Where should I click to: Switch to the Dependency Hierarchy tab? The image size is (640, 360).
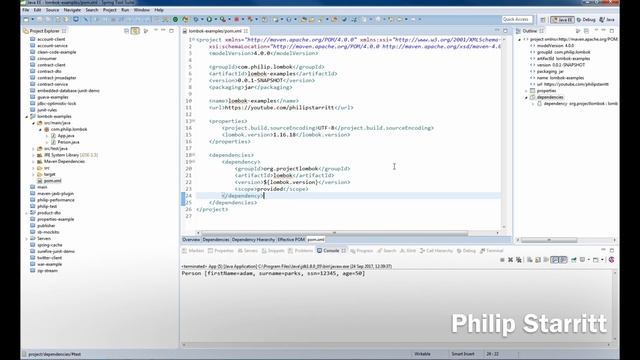tap(253, 240)
